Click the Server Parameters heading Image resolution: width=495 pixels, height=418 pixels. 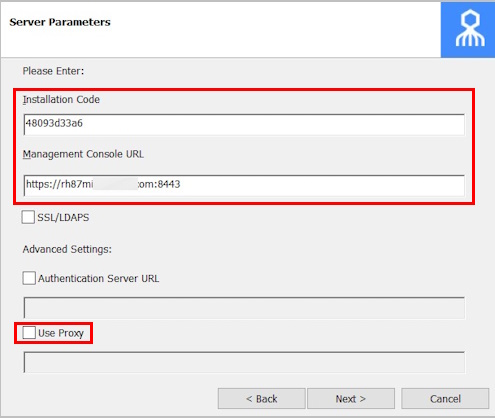click(x=60, y=22)
